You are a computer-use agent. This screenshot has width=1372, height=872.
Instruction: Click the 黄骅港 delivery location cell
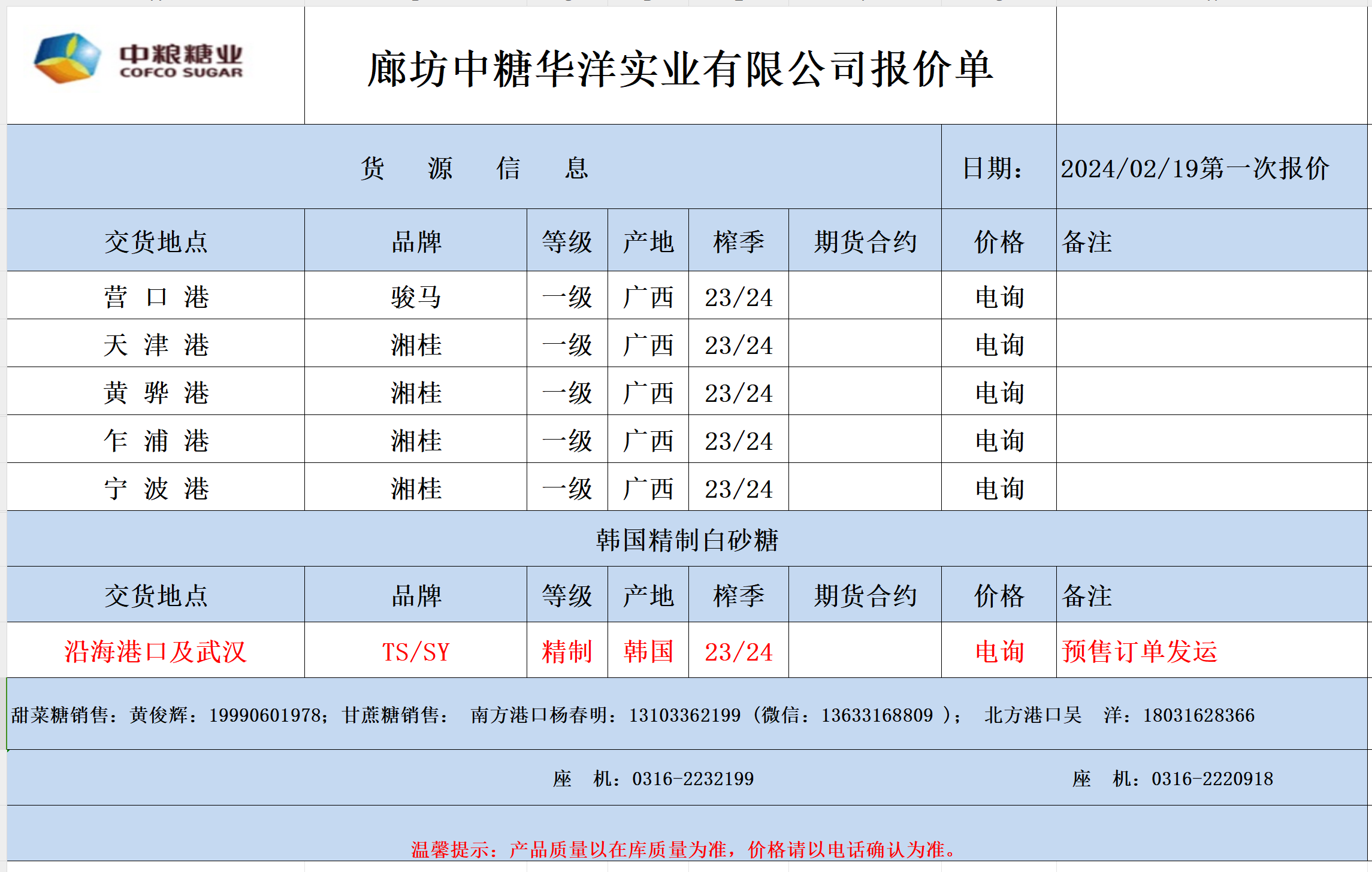coord(156,393)
